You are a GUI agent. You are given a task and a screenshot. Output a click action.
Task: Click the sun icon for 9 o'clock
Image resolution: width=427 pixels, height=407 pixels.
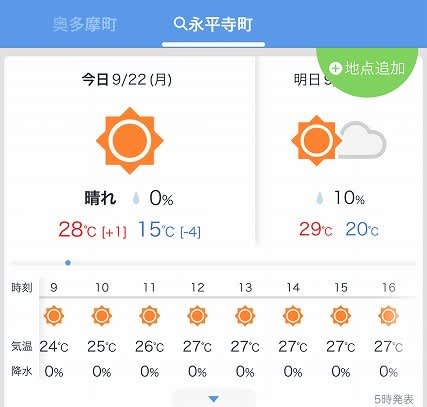[x=54, y=316]
